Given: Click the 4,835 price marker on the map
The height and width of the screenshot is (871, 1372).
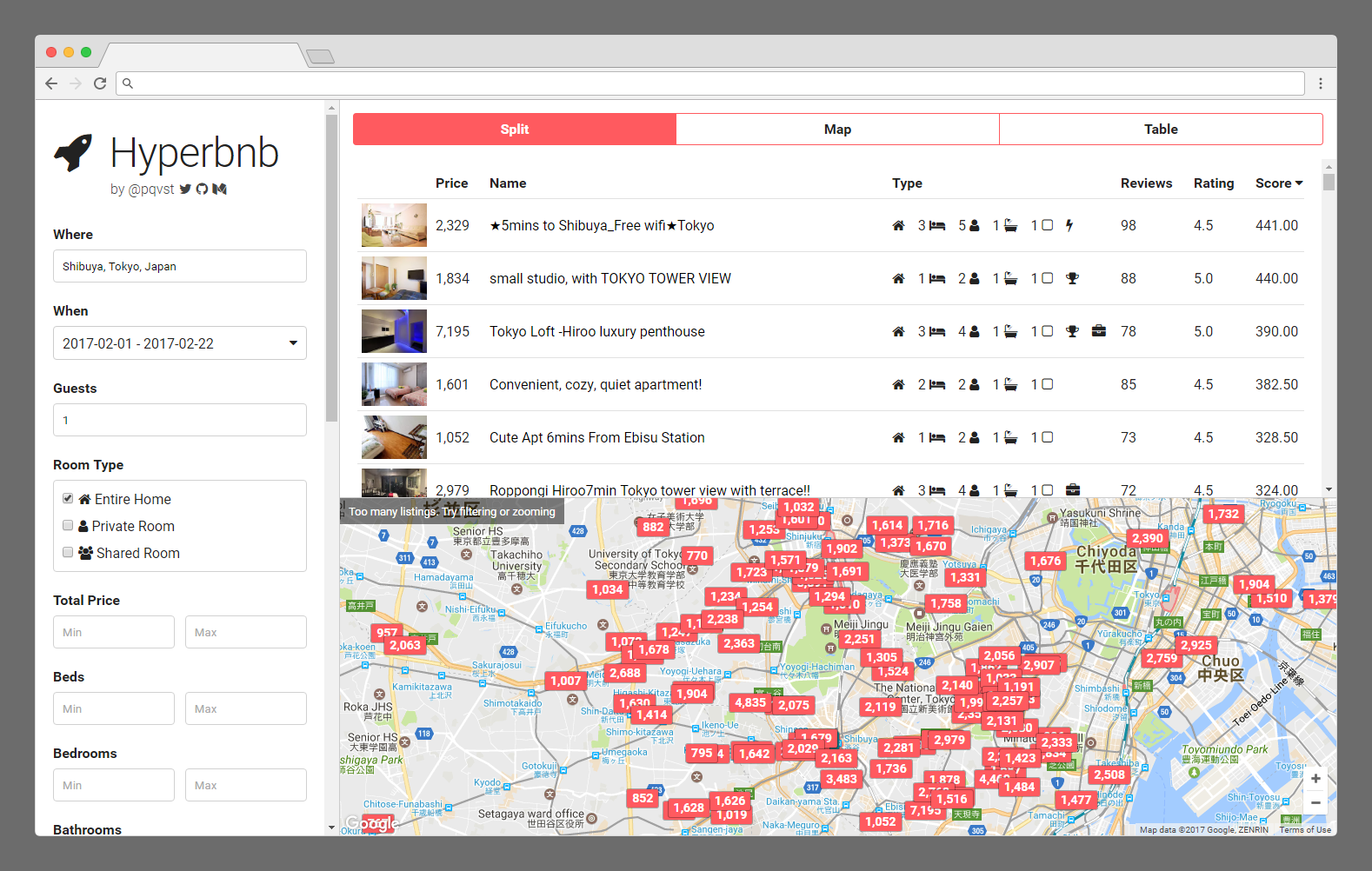Looking at the screenshot, I should [x=749, y=702].
